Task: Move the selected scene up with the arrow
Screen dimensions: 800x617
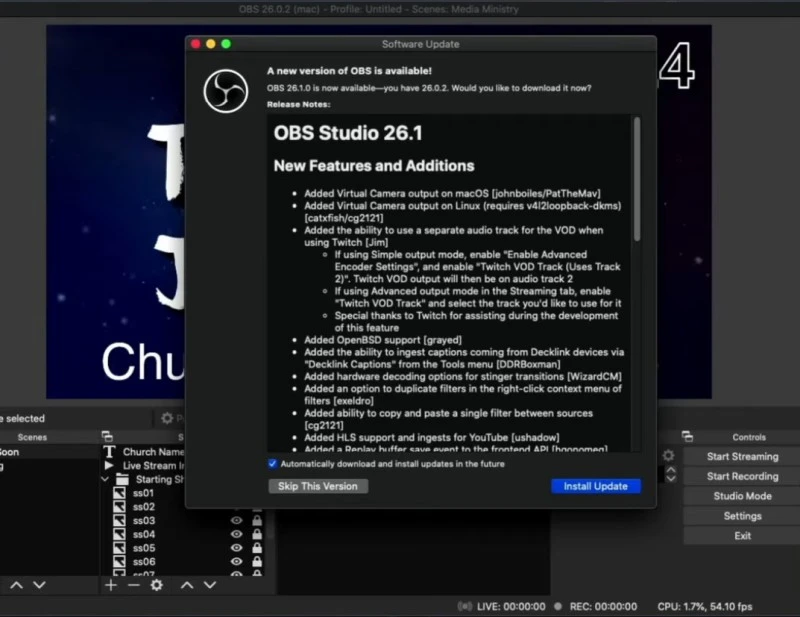Action: (x=17, y=584)
